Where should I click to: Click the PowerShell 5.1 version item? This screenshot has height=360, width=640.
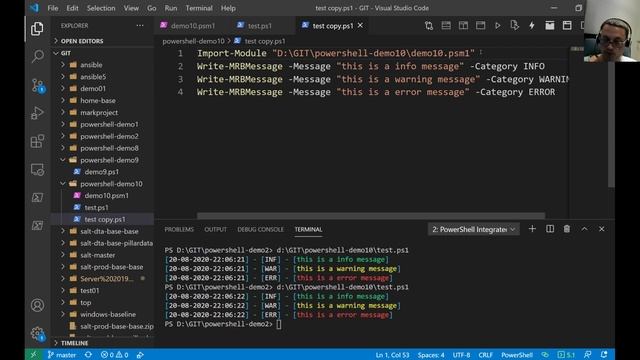566,355
